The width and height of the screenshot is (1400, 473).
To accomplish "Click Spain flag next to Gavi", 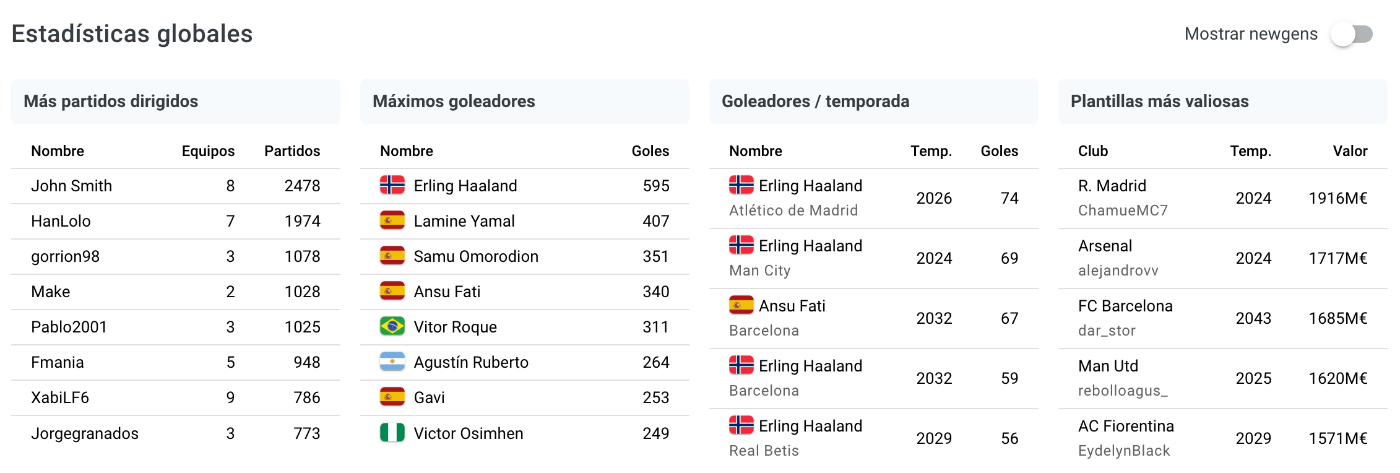I will click(x=392, y=397).
